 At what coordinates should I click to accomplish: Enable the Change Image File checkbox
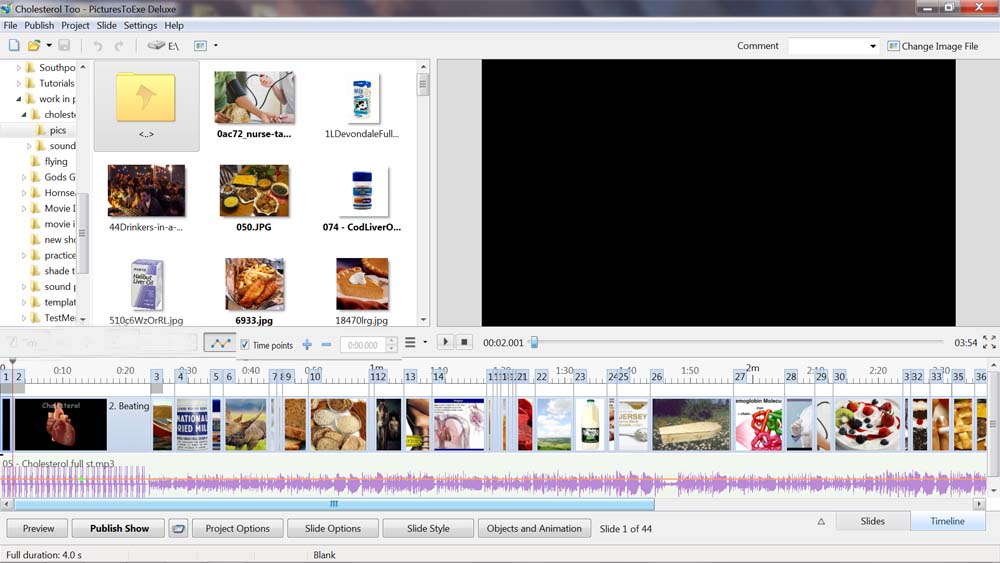(893, 46)
